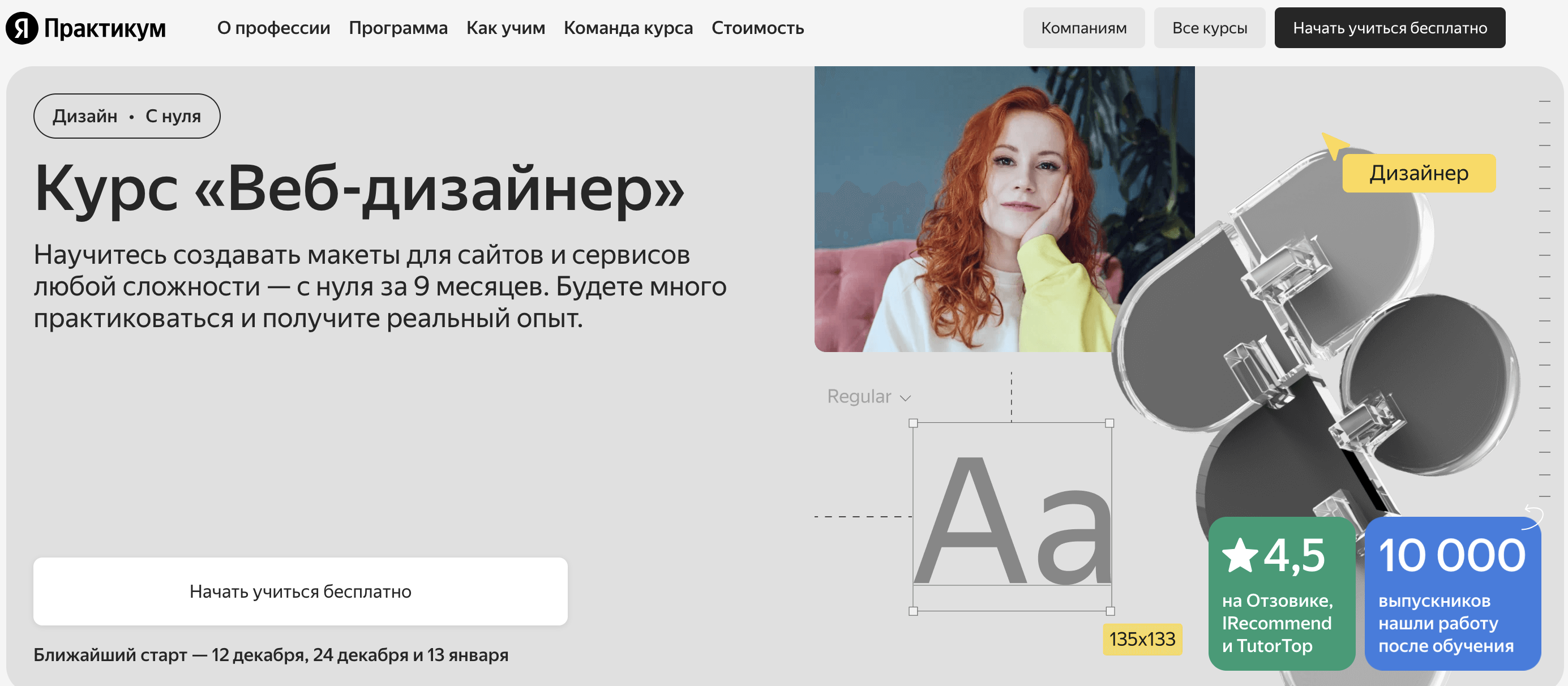The width and height of the screenshot is (1568, 686).
Task: Click the red-haired woman photo
Action: pyautogui.click(x=1004, y=209)
